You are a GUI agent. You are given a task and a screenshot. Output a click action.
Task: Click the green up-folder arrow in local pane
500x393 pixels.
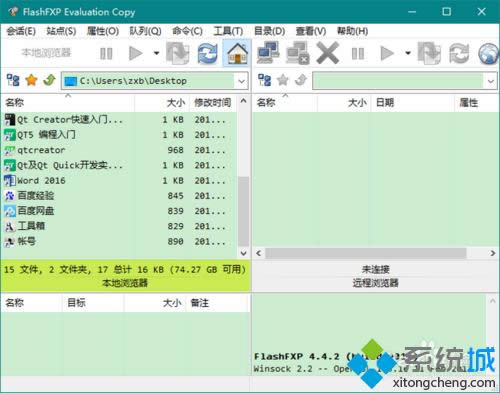click(49, 80)
